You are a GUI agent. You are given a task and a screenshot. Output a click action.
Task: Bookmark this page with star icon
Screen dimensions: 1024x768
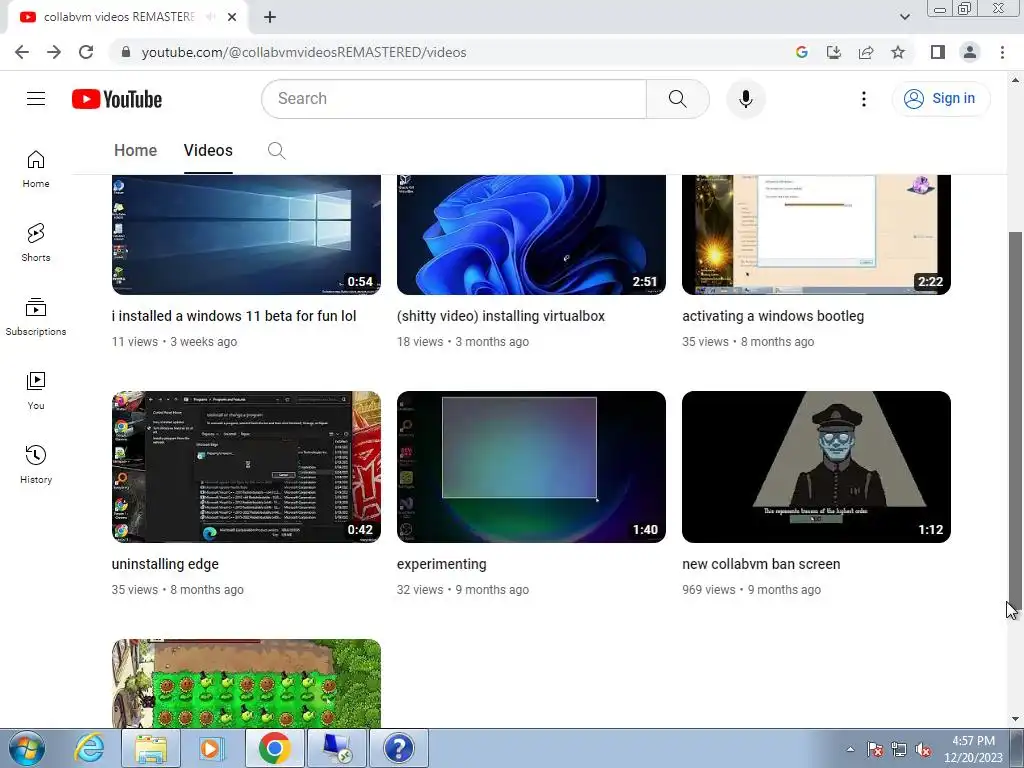coord(898,52)
